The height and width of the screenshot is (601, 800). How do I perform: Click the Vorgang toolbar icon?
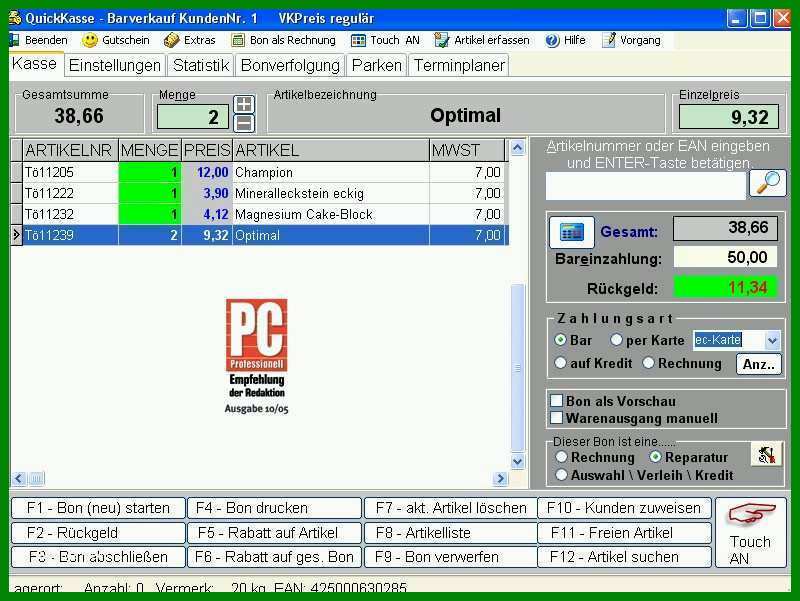(608, 40)
